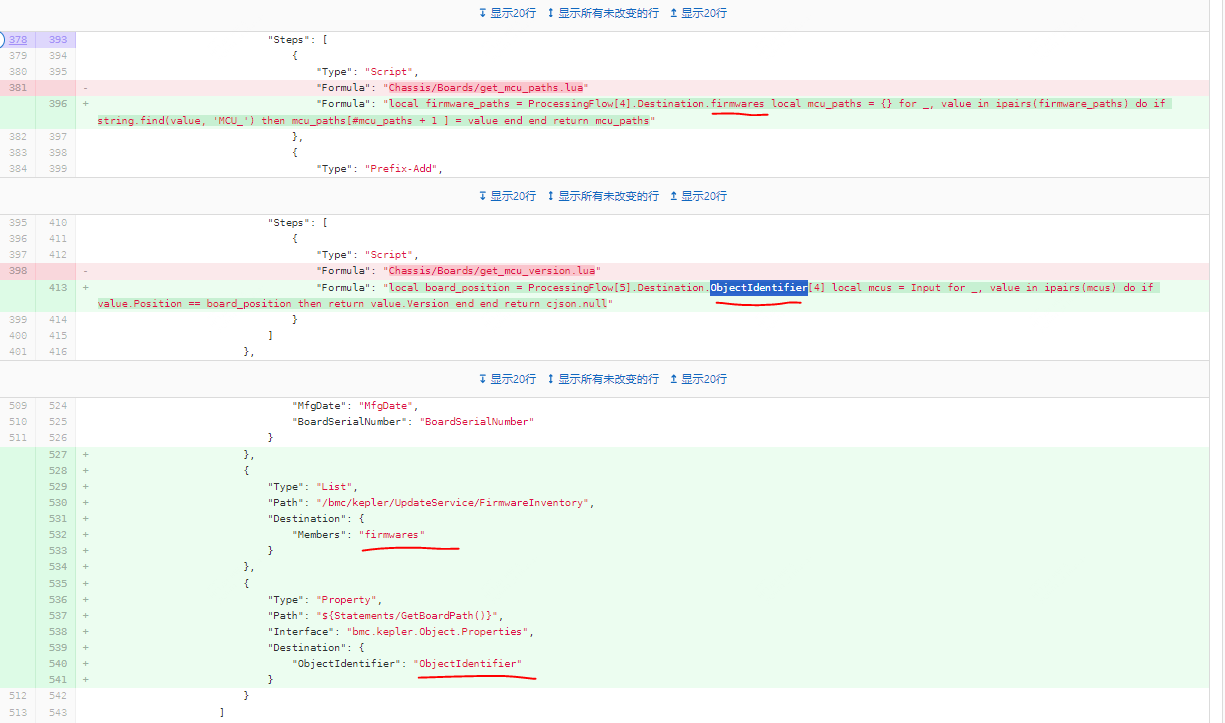Screen dimensions: 1225x723
Task: Select new line number 393
Action: pos(57,40)
